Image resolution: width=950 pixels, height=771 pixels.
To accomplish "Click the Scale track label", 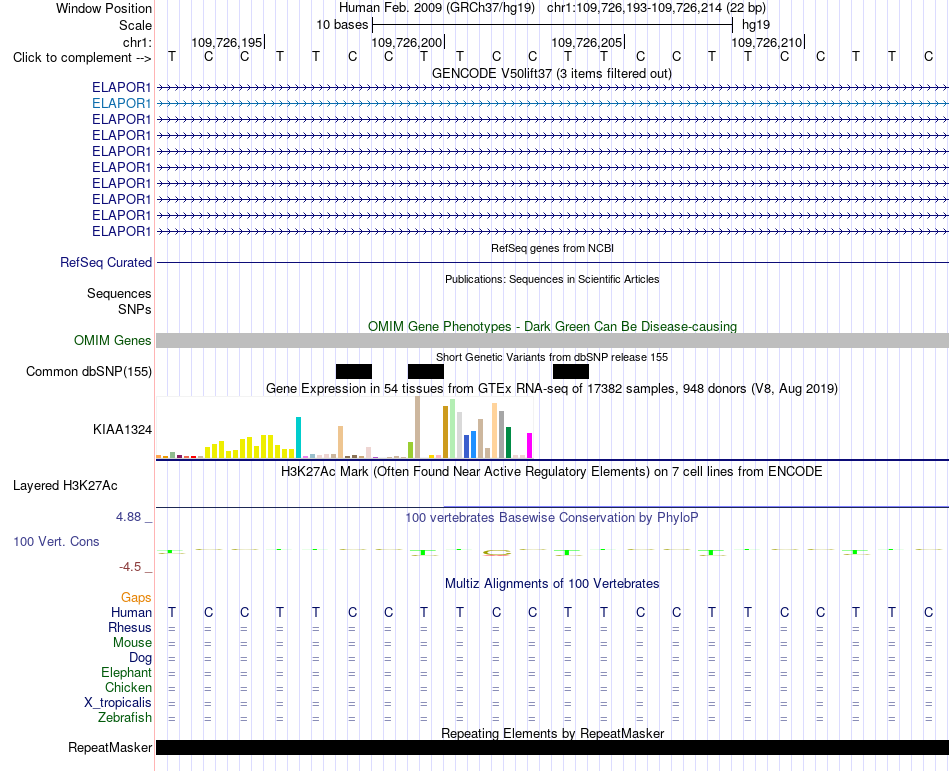I will click(x=135, y=25).
